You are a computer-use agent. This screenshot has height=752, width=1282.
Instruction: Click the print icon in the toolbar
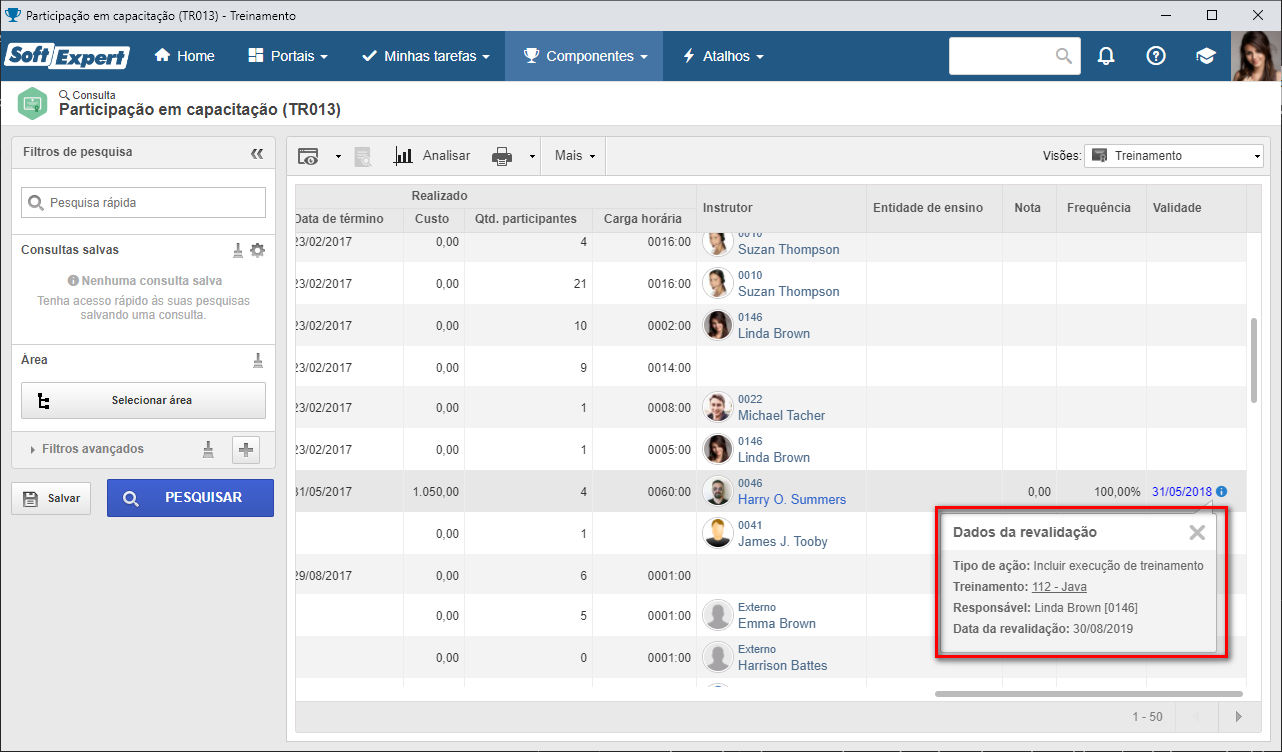pyautogui.click(x=502, y=156)
